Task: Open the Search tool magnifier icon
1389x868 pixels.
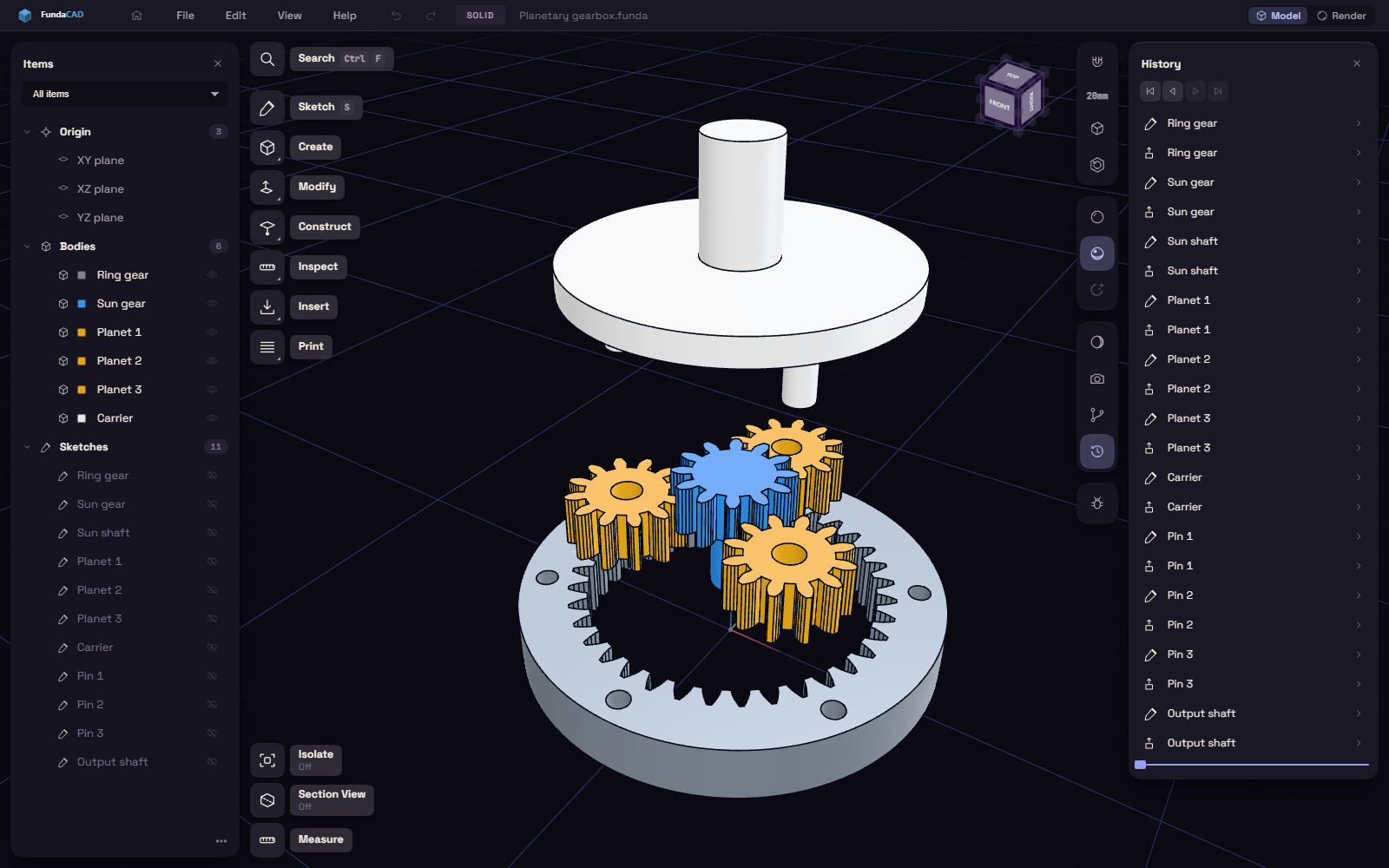Action: tap(267, 59)
